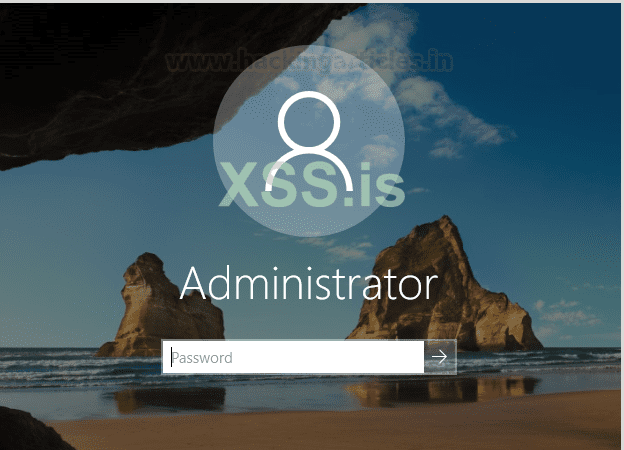
Task: Click the XSS.is watermark text
Action: pyautogui.click(x=312, y=184)
